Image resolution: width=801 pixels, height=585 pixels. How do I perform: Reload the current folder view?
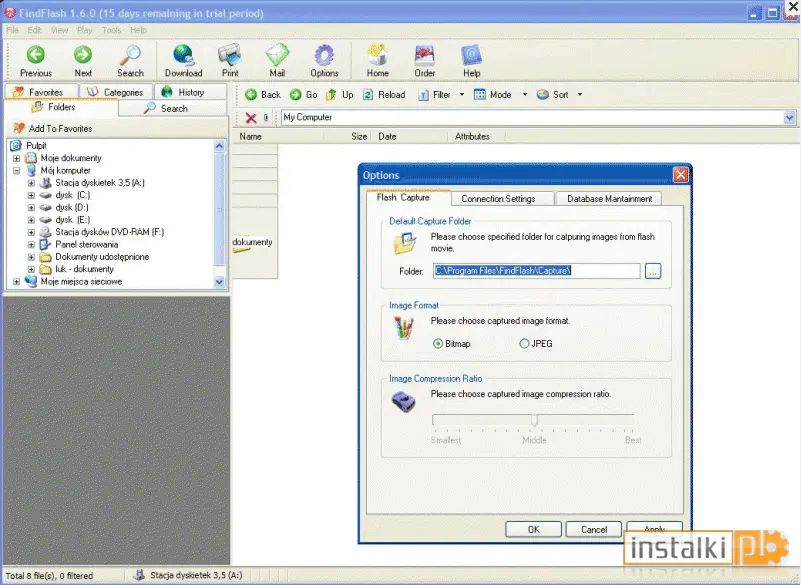384,95
